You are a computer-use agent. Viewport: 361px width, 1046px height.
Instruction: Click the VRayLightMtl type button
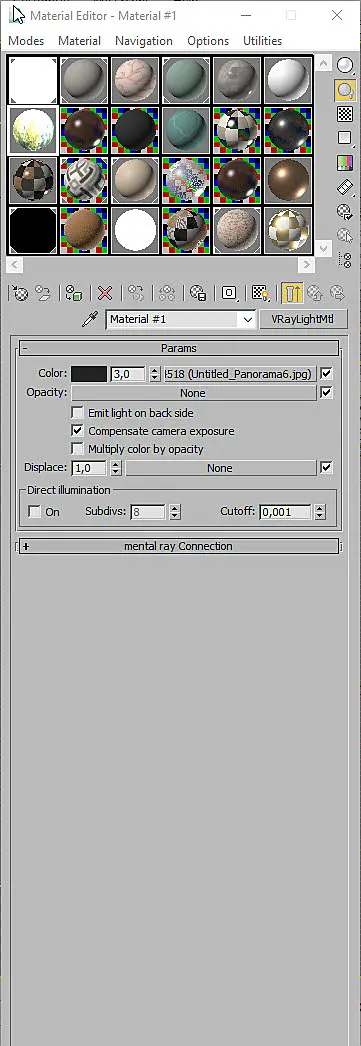click(x=303, y=320)
